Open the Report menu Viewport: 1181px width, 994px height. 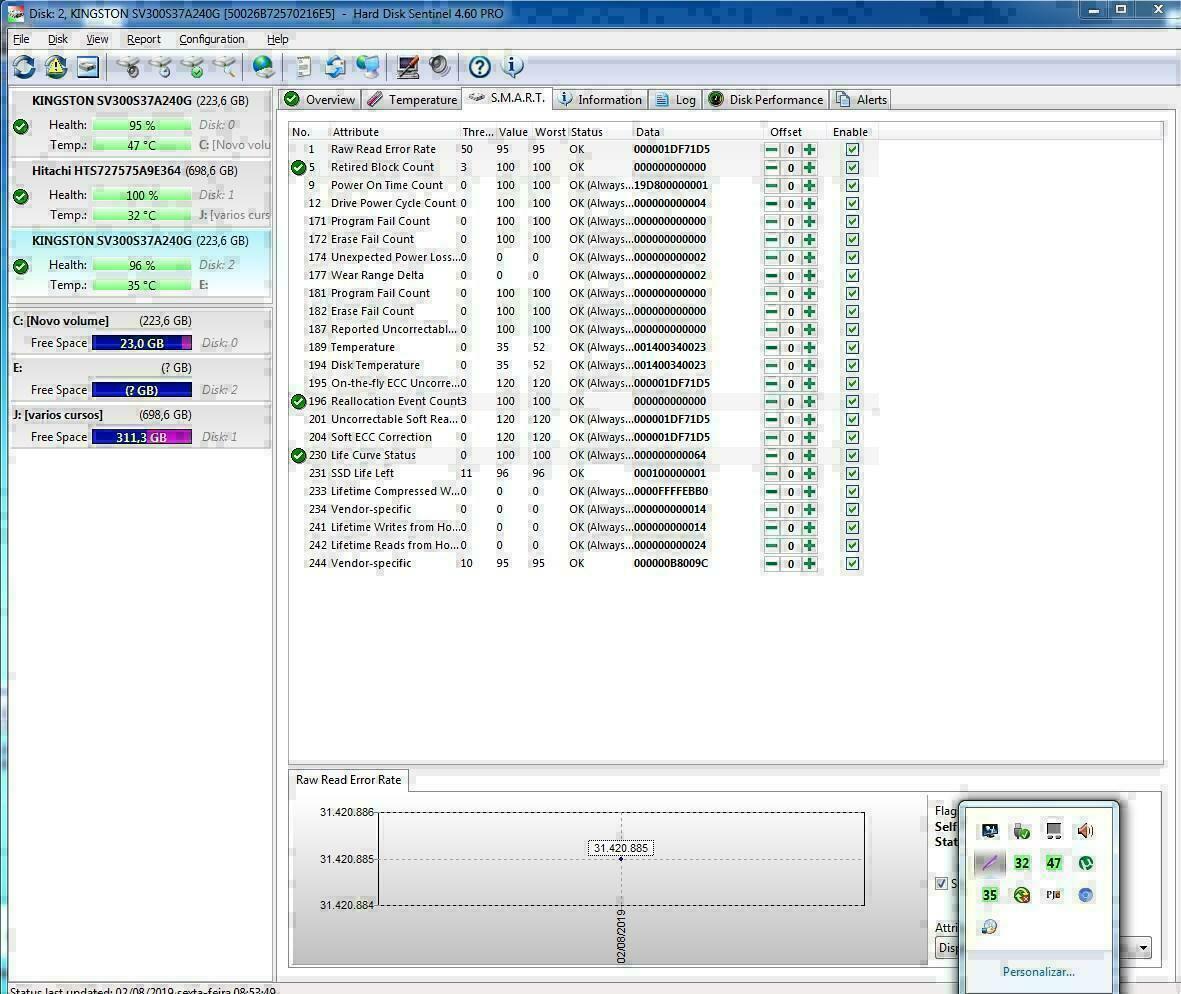(x=143, y=39)
